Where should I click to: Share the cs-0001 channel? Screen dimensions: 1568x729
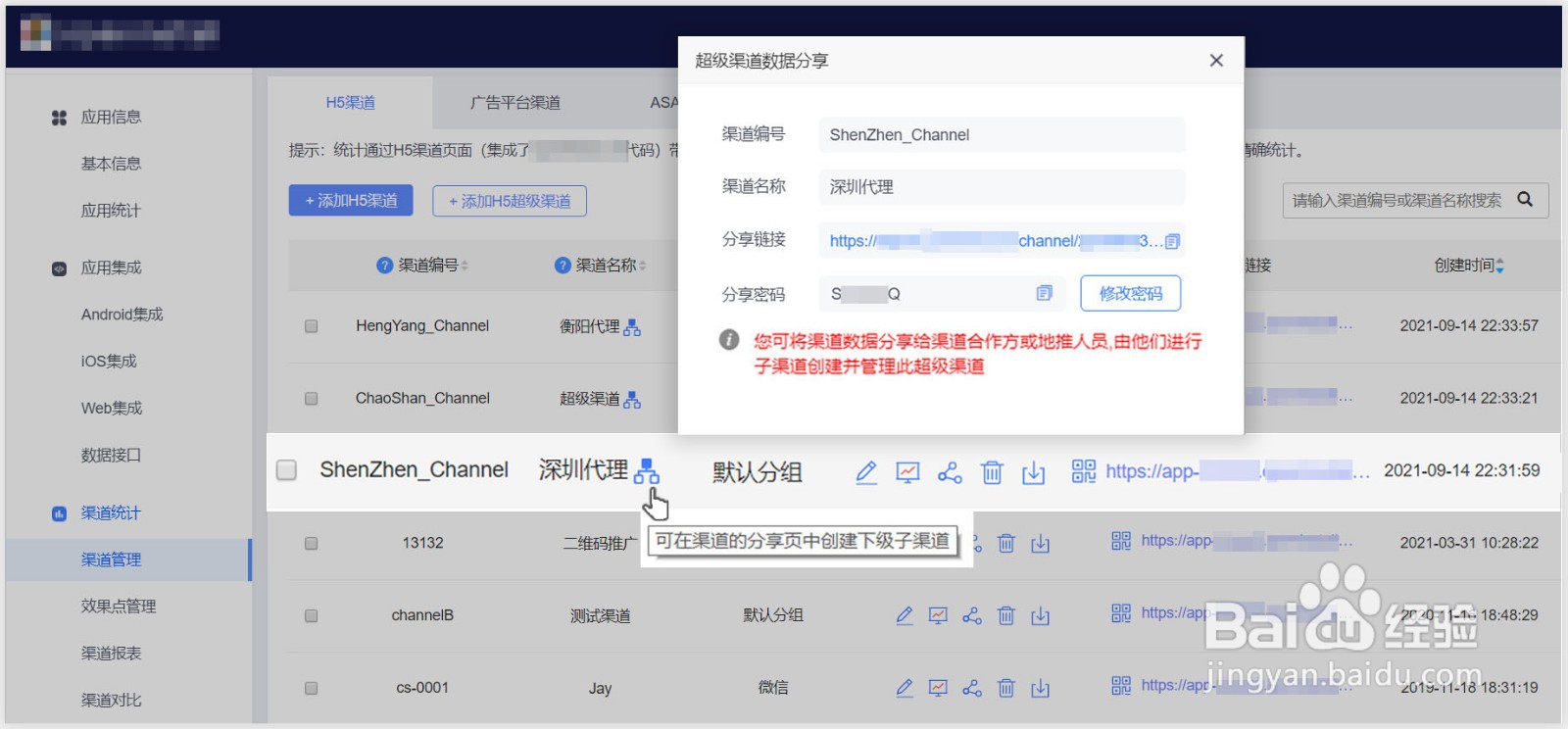(972, 689)
